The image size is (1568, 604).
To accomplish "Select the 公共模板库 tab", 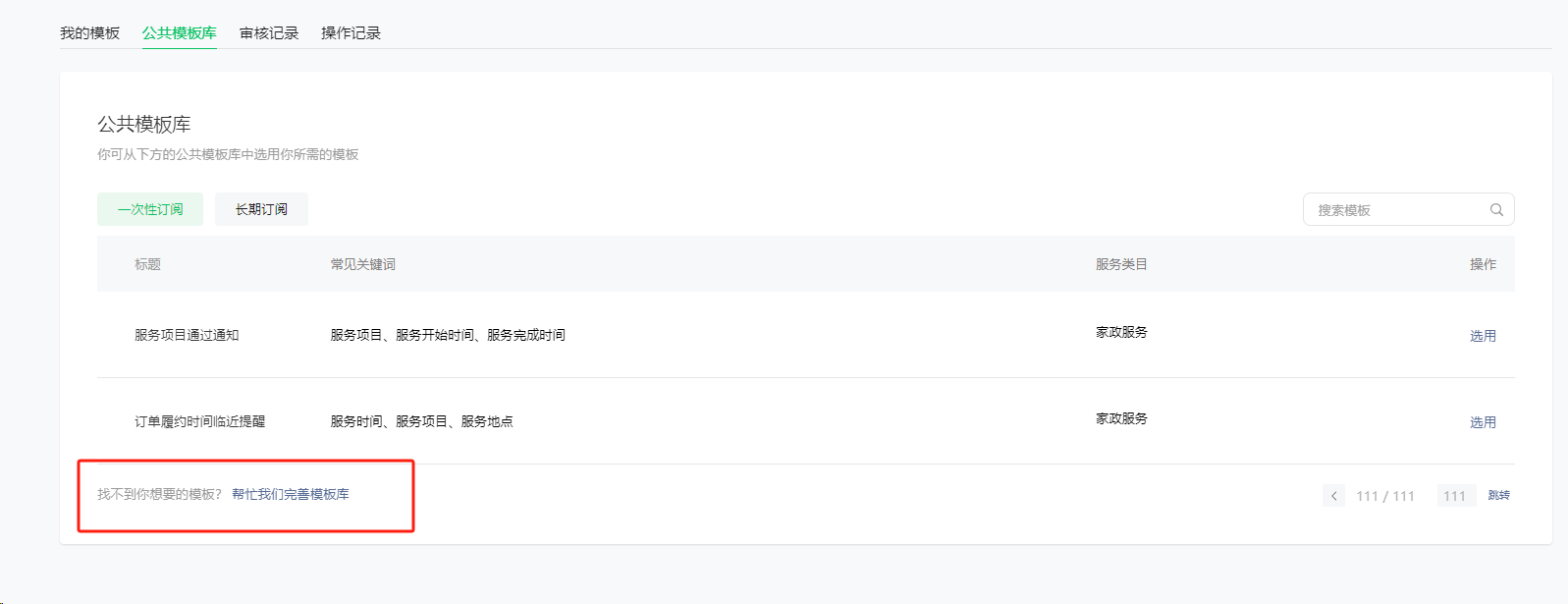I will [179, 32].
